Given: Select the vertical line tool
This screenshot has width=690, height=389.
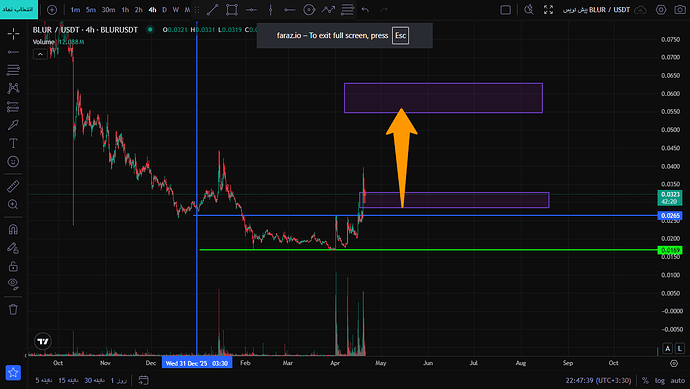Looking at the screenshot, I should [x=271, y=10].
